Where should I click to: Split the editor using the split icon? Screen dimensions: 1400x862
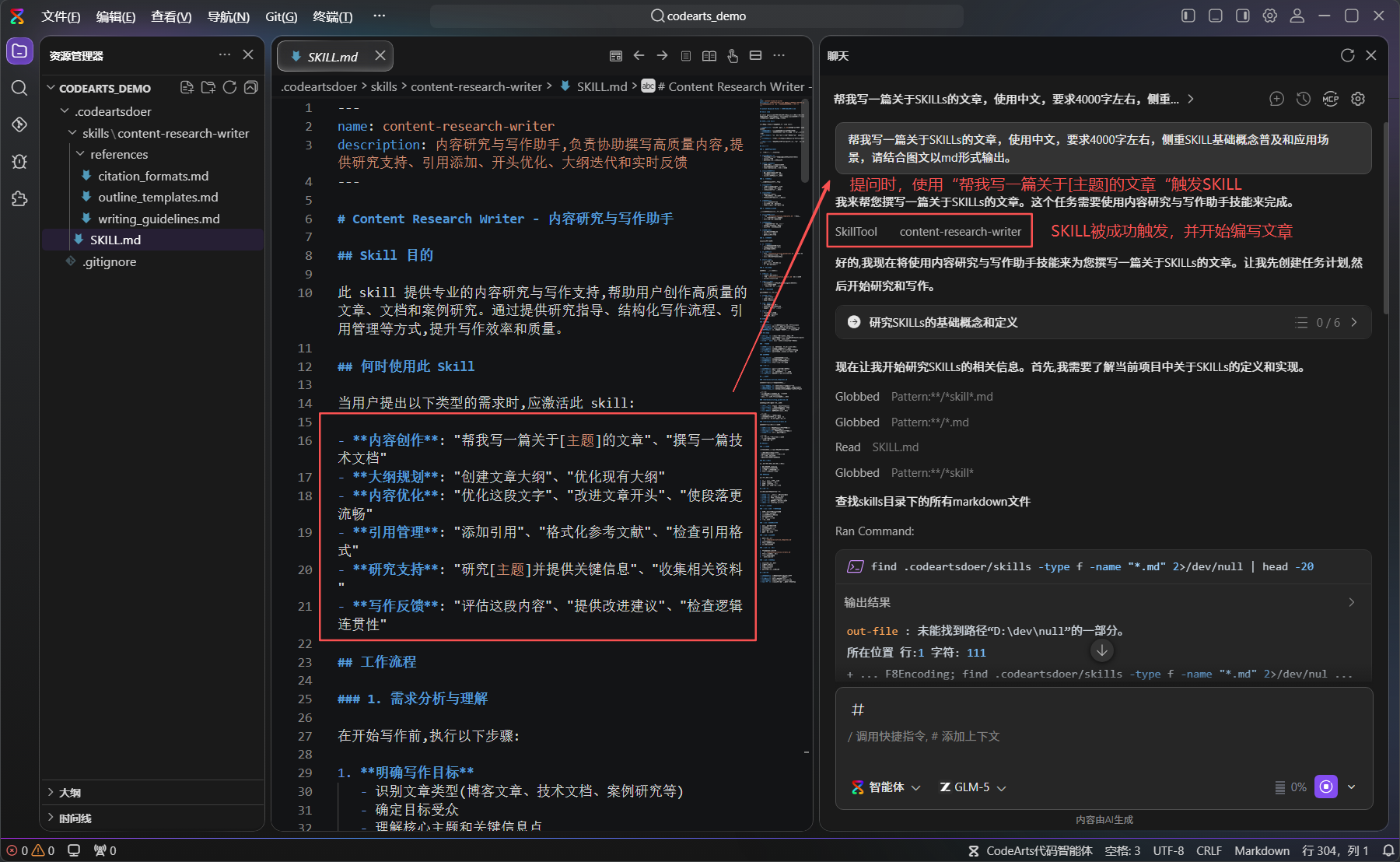(x=755, y=55)
